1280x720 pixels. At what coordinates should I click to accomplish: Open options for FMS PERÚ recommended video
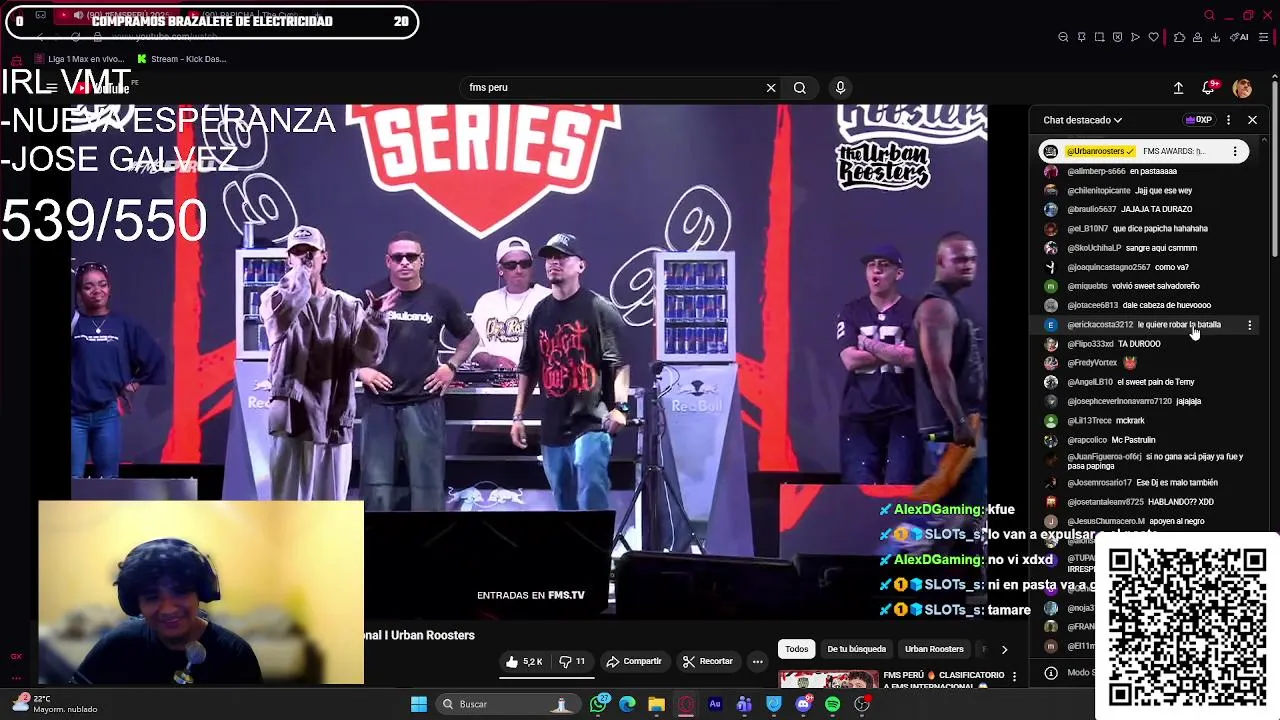(1014, 677)
